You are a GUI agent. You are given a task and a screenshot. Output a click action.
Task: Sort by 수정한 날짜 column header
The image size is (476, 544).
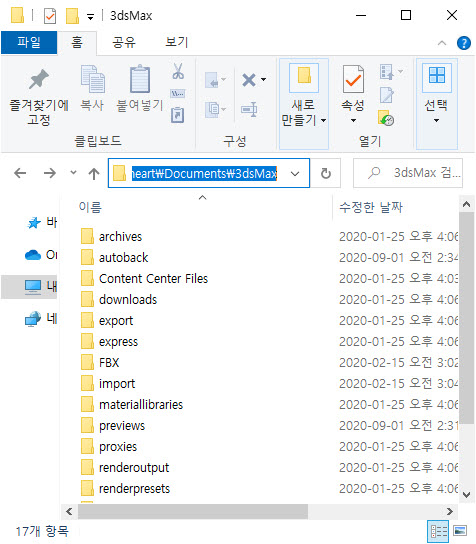(371, 207)
